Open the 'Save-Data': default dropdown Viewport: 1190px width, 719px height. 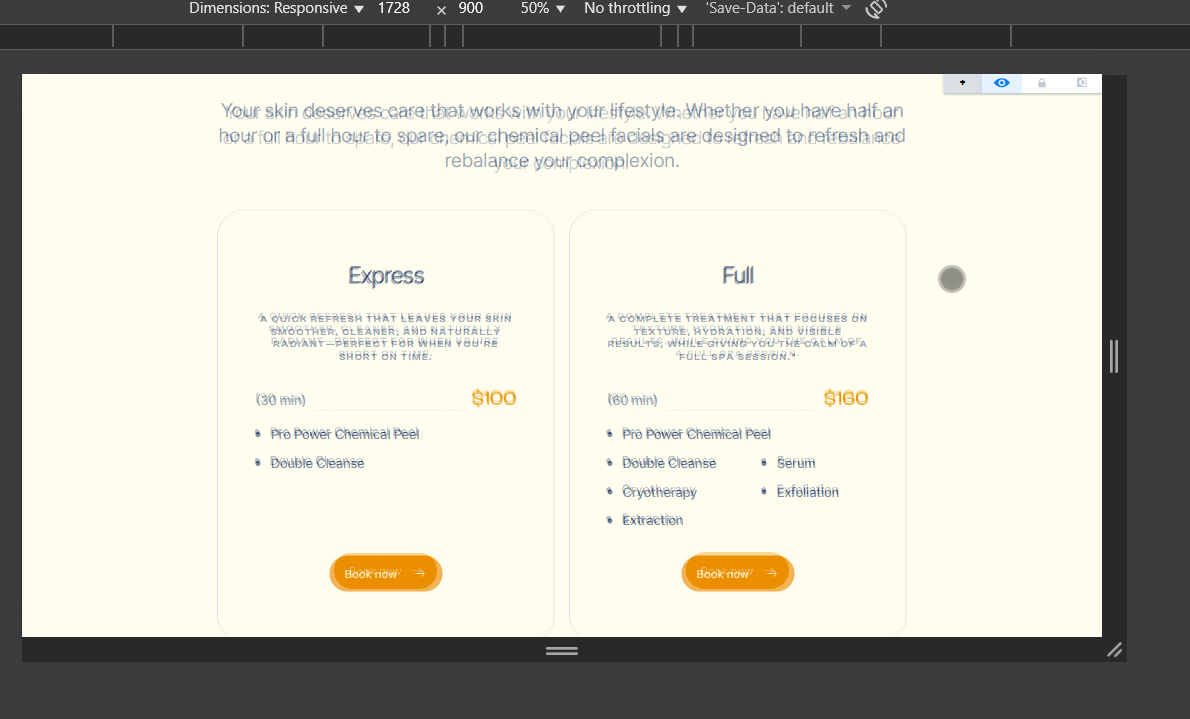(777, 8)
